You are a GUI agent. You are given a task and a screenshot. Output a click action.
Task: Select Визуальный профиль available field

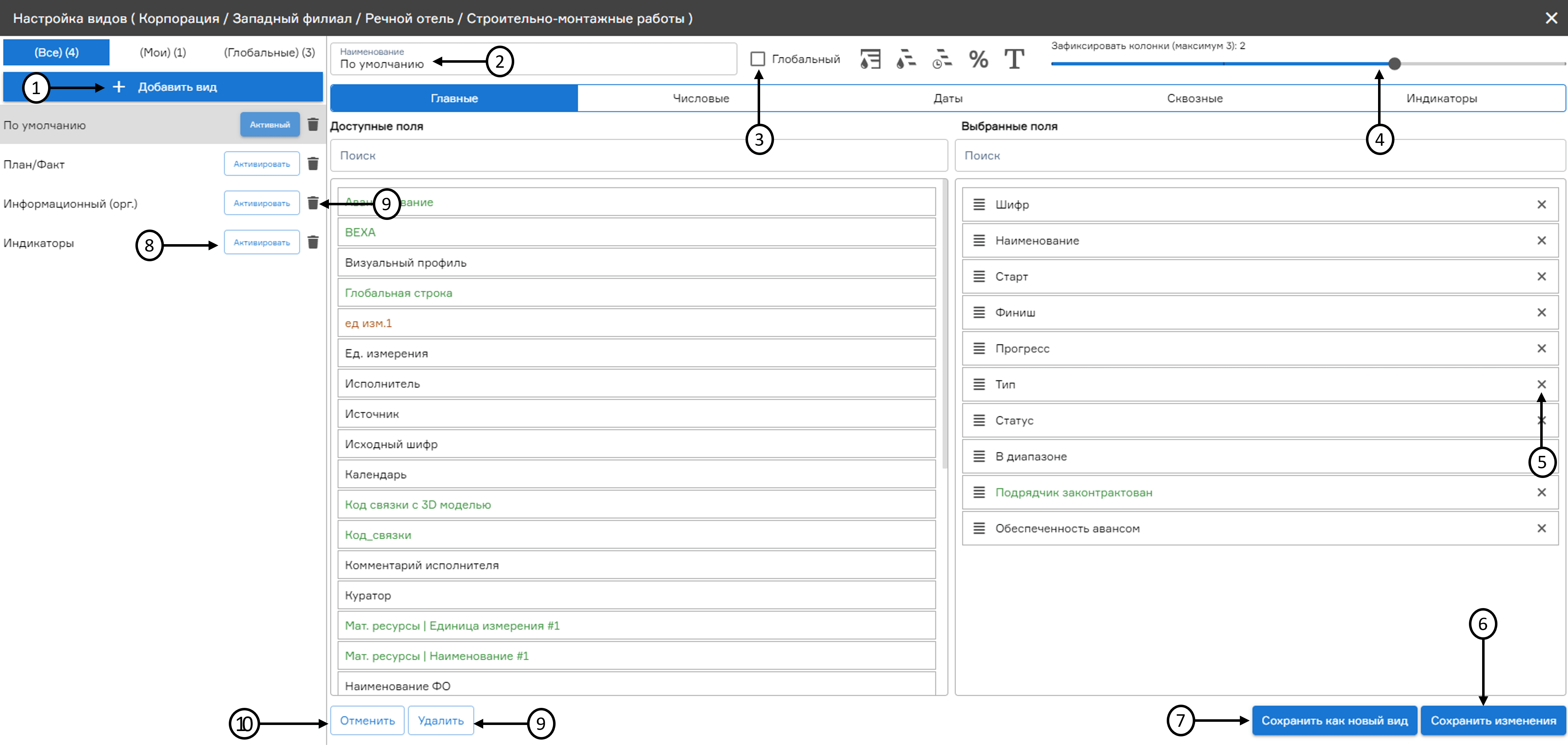(636, 262)
